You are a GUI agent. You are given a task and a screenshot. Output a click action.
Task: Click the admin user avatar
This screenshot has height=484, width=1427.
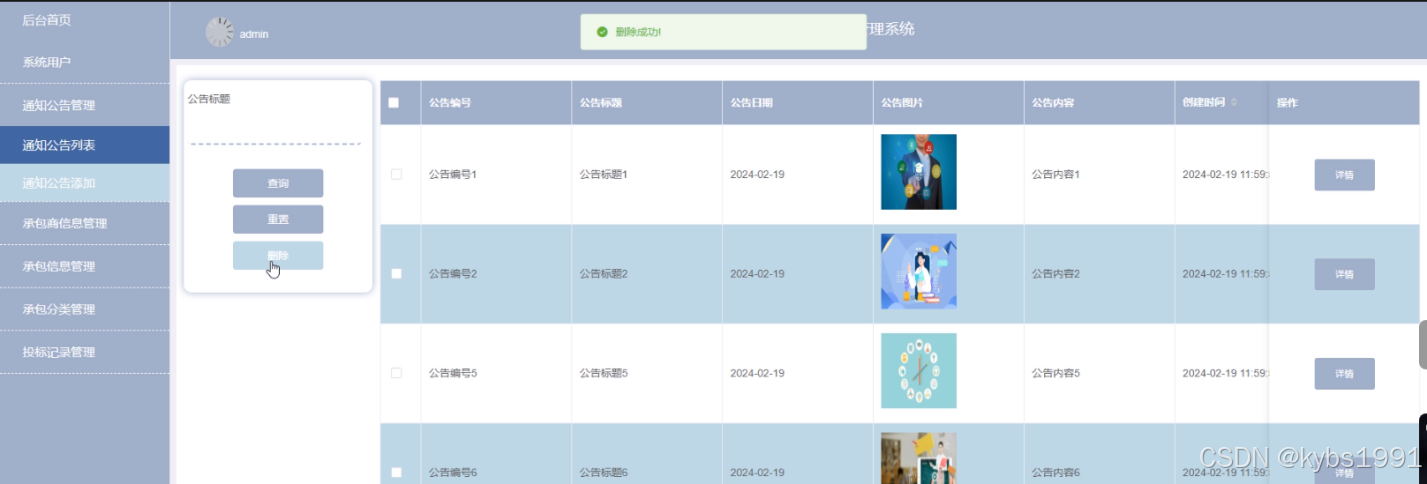[x=220, y=32]
